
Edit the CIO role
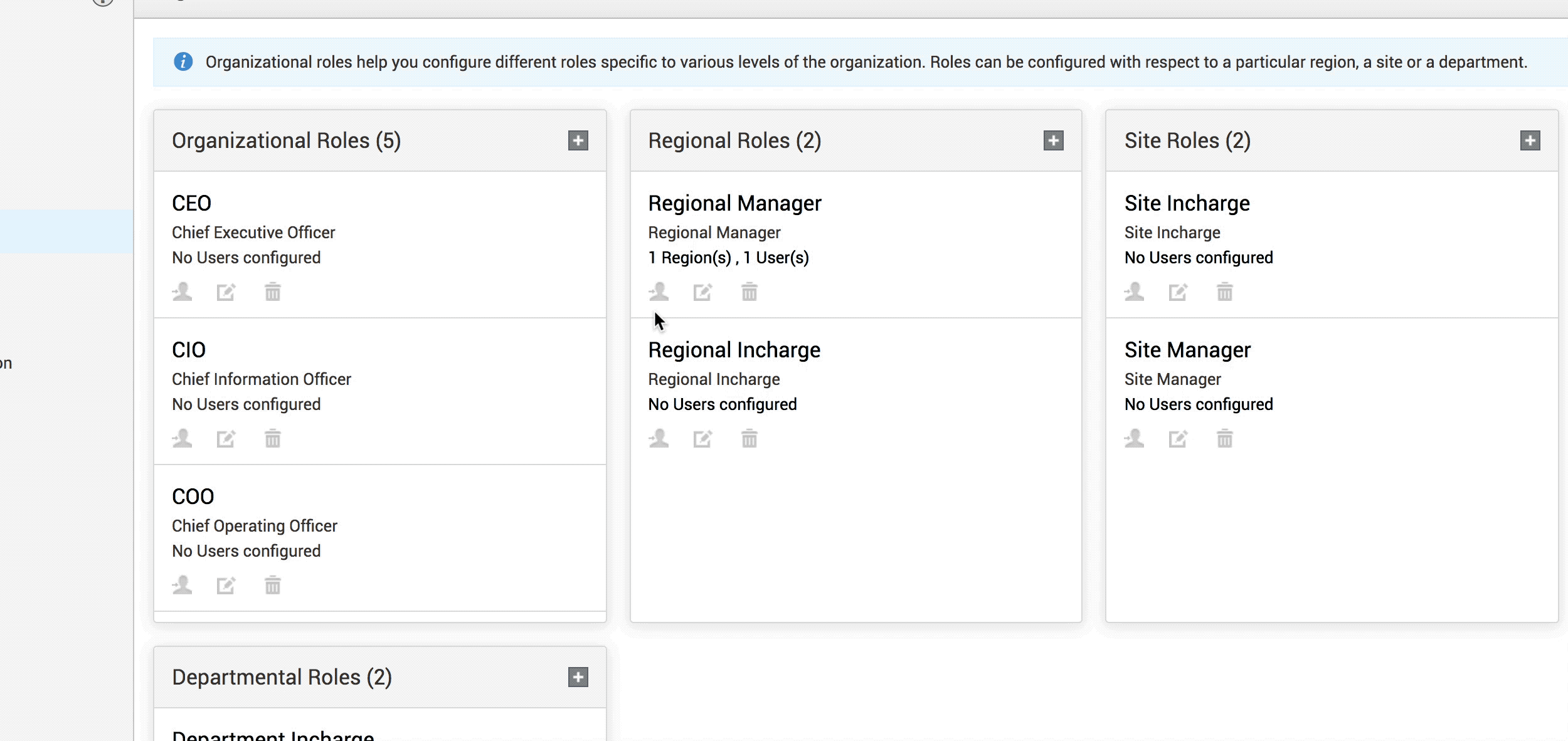(226, 439)
